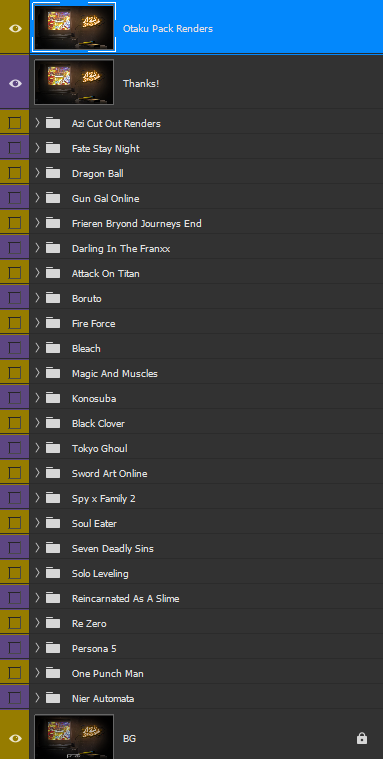Click the lock icon on BG layer

coord(361,738)
